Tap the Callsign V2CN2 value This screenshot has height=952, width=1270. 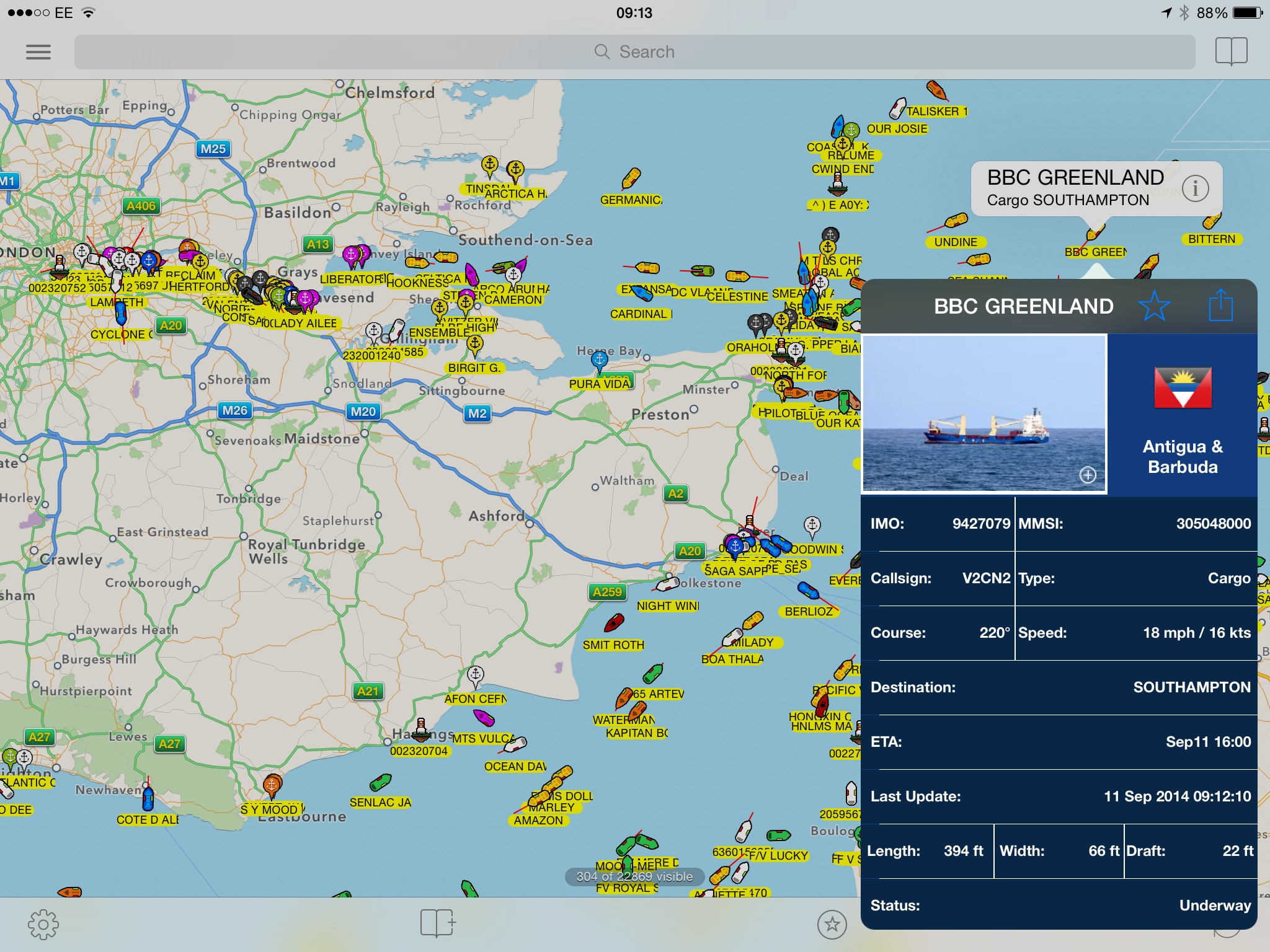pyautogui.click(x=986, y=578)
